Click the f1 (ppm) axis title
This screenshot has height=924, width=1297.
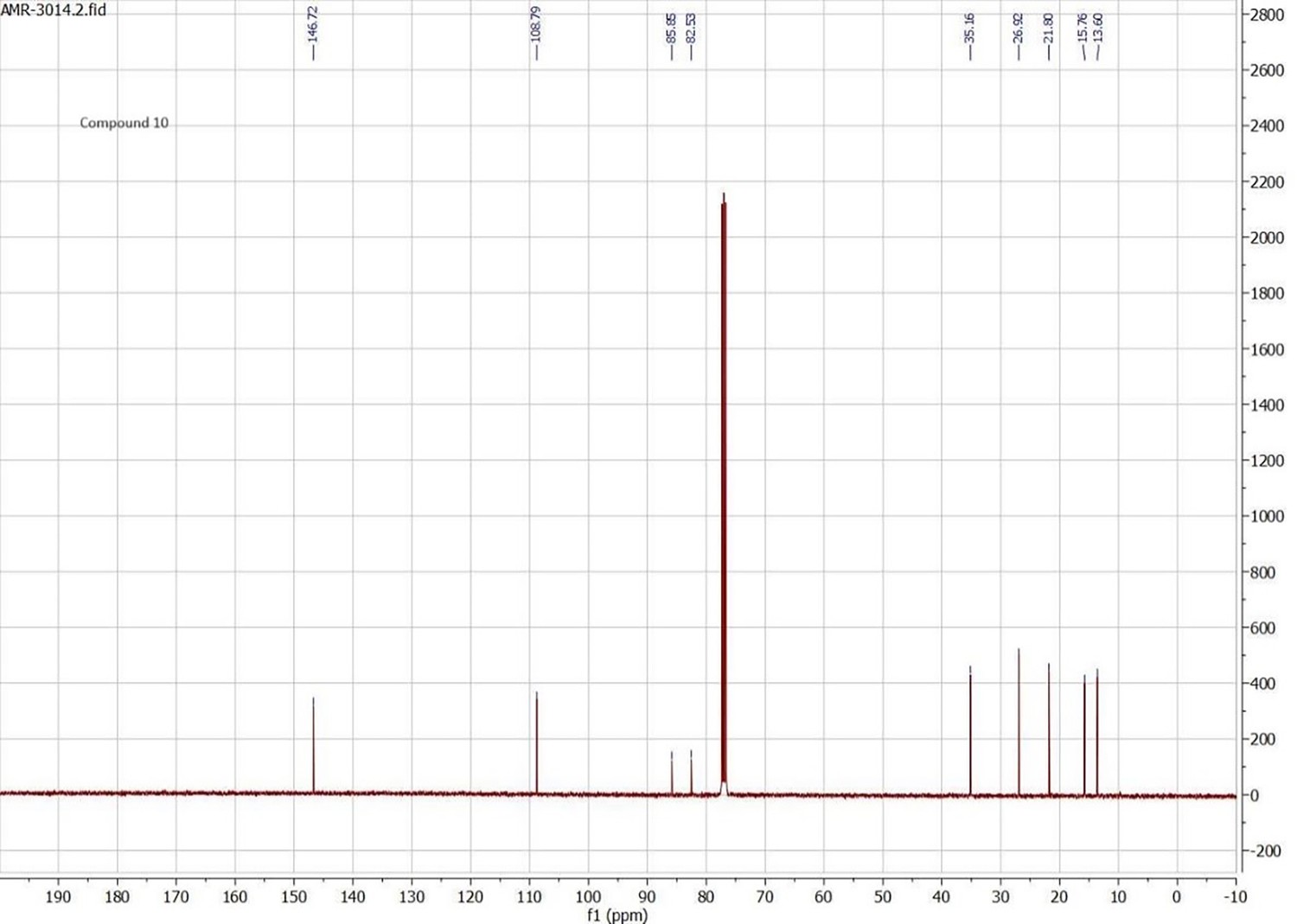coord(617,915)
